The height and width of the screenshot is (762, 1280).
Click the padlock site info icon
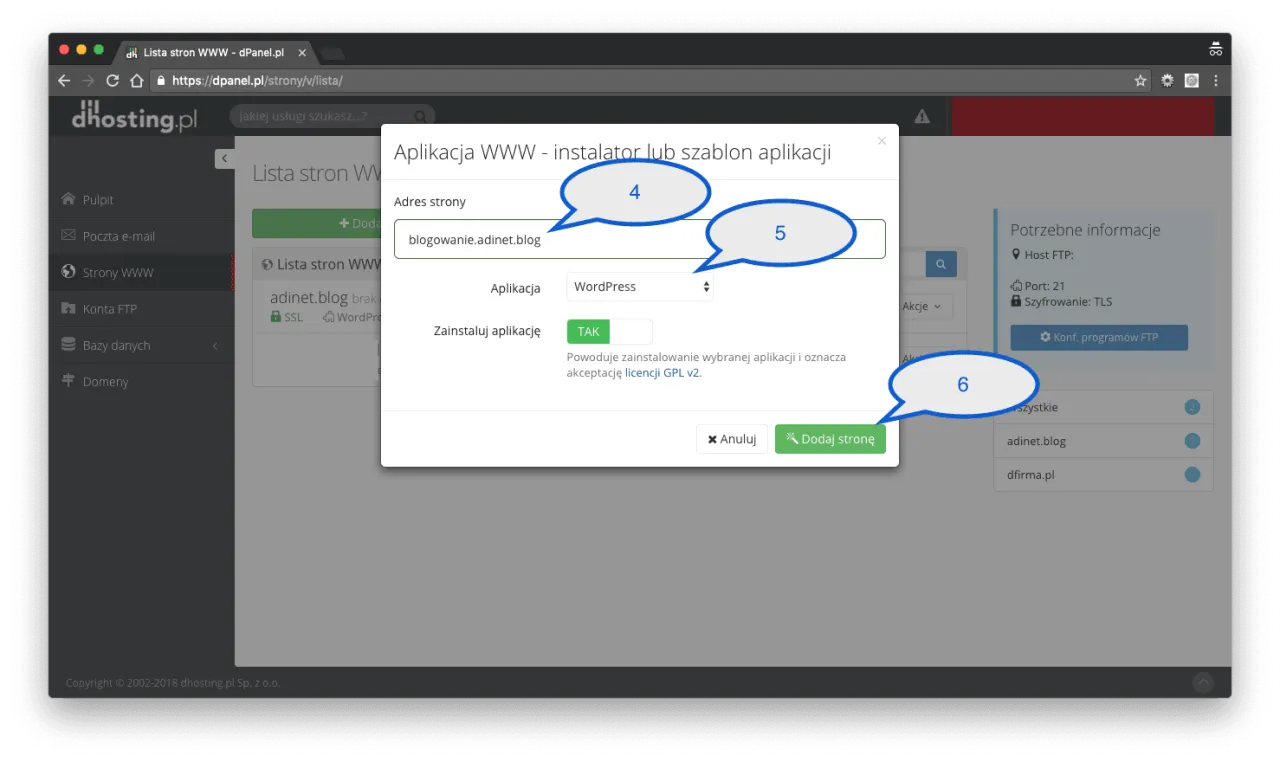pos(161,81)
